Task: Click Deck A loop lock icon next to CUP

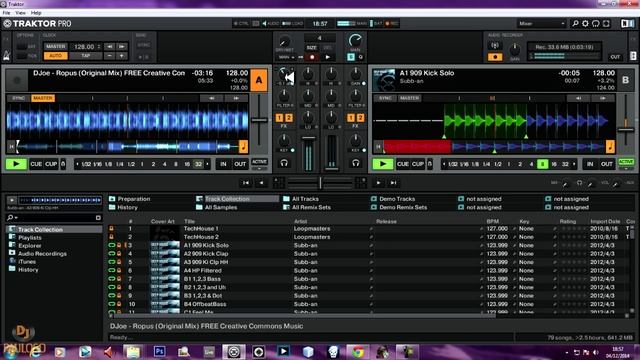Action: coord(63,164)
